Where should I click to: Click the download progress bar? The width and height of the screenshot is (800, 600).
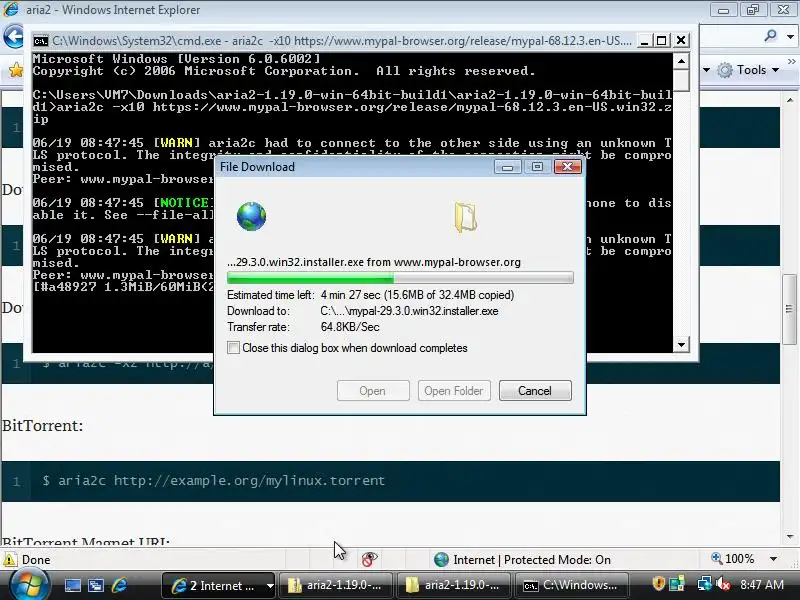(x=400, y=278)
